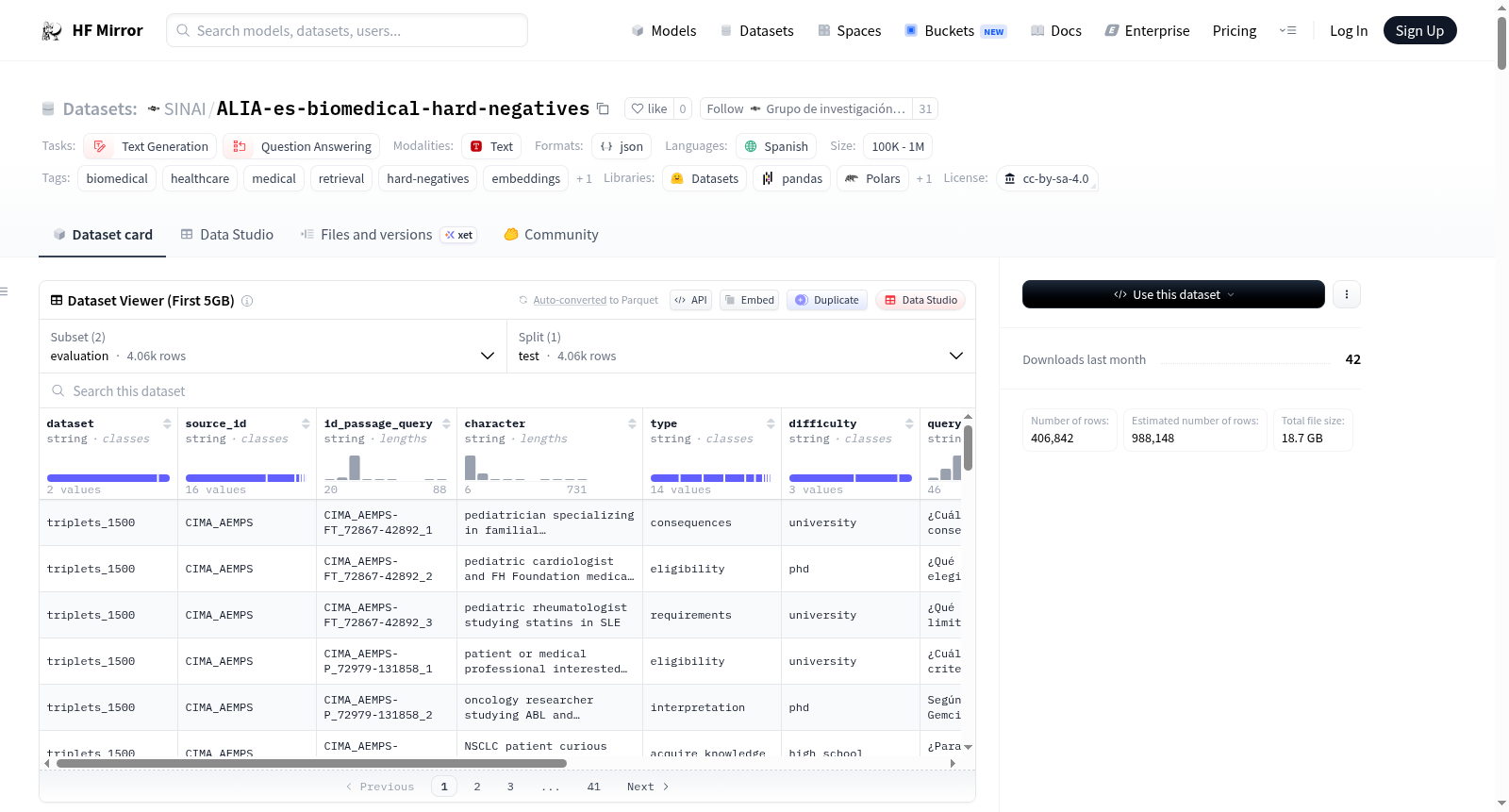
Task: Click the biomedical tag
Action: click(117, 178)
